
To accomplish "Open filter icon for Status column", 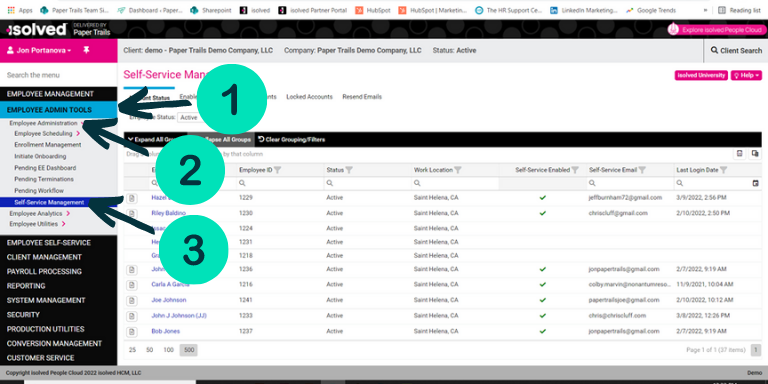I will pos(349,170).
